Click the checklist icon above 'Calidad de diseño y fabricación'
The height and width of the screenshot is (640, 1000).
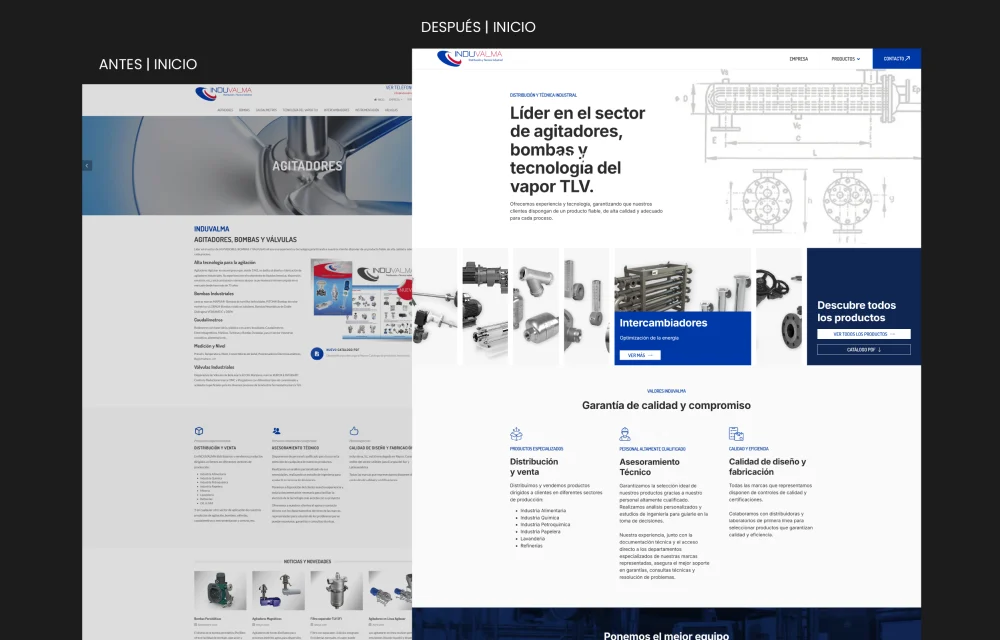(736, 434)
